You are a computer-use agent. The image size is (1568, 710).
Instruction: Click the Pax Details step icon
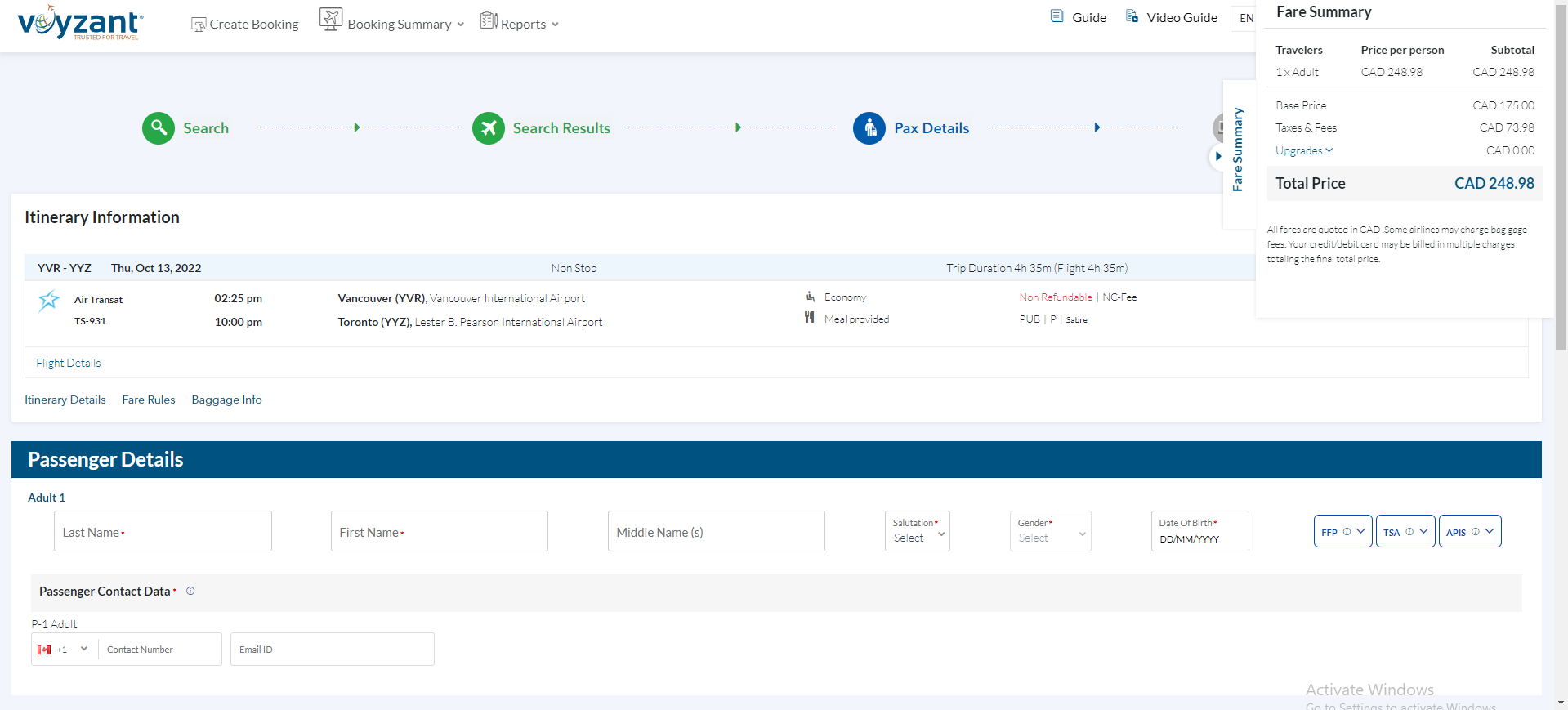click(x=869, y=128)
